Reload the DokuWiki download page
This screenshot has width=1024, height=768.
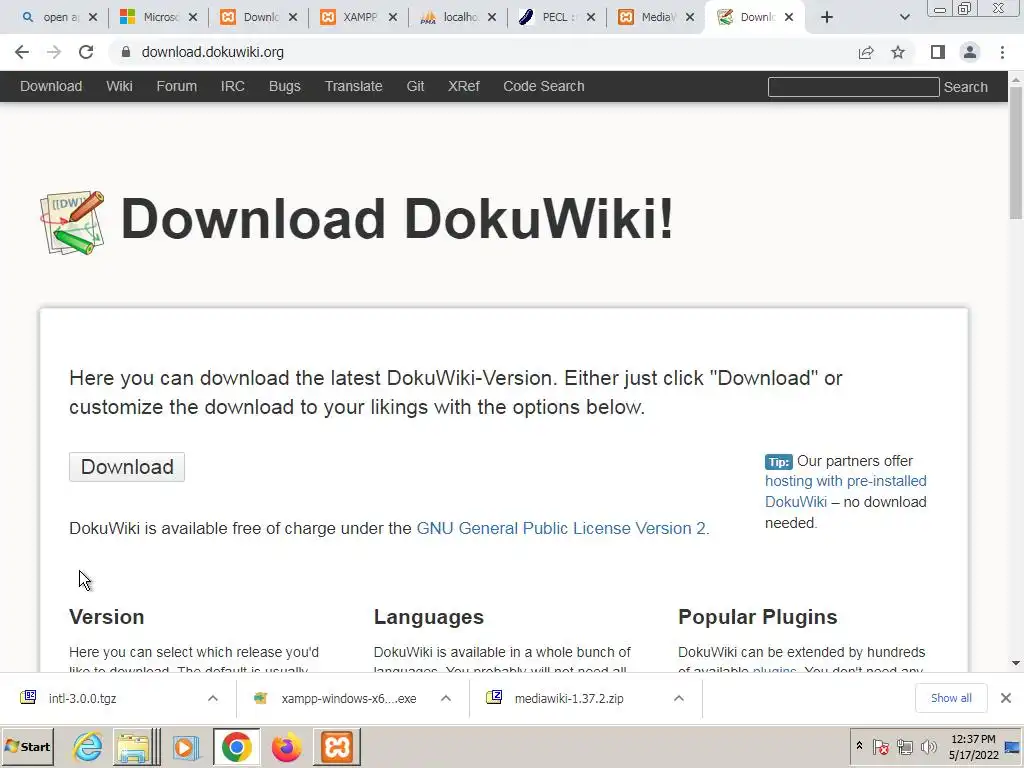pos(86,52)
